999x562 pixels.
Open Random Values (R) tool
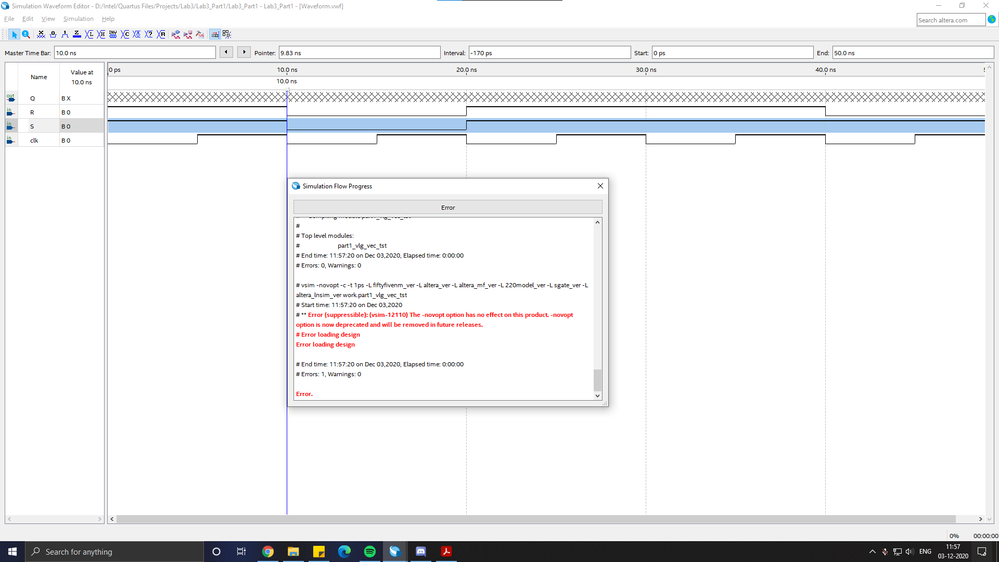coord(161,34)
